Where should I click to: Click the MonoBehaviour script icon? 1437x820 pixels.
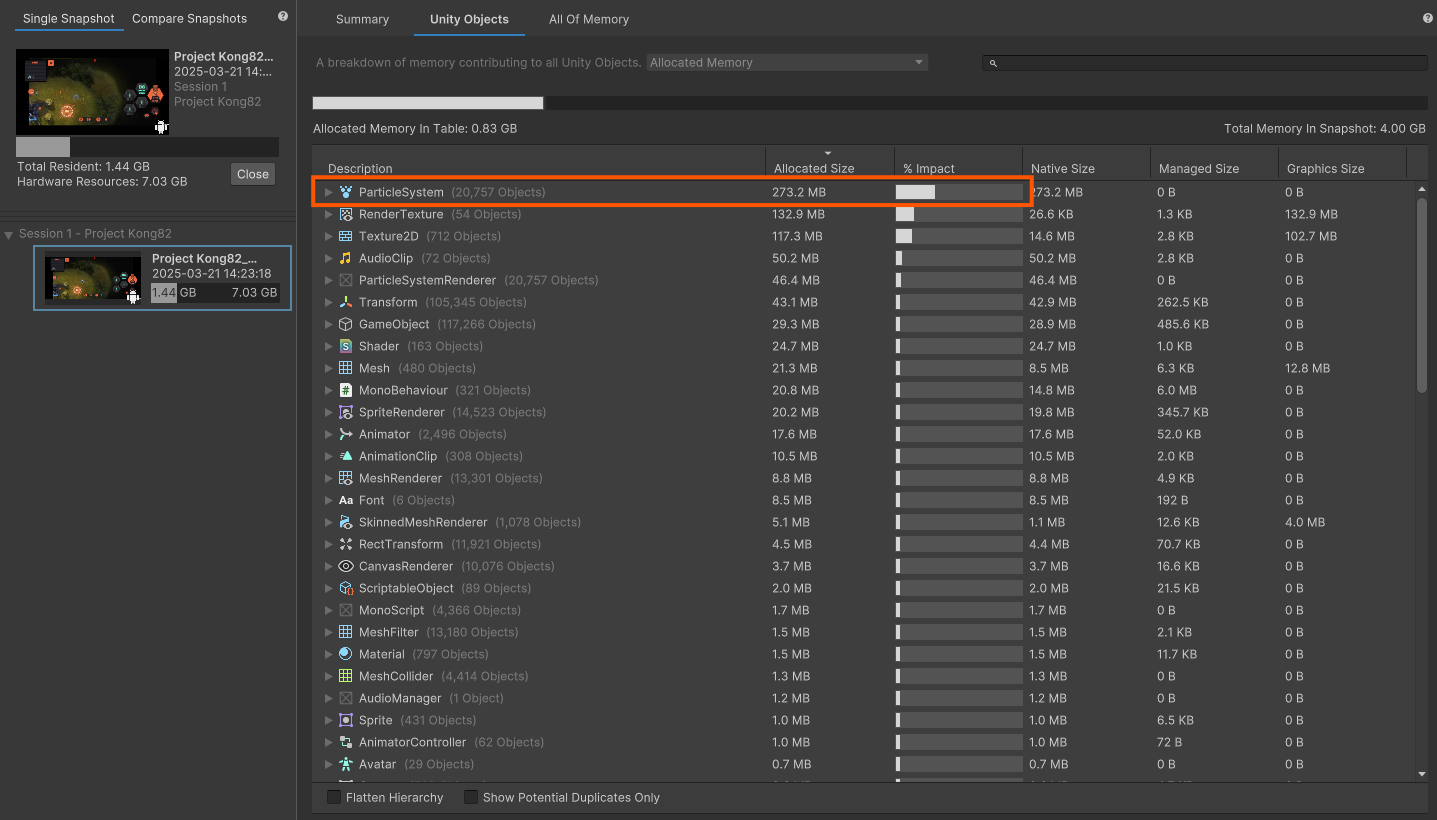point(346,390)
